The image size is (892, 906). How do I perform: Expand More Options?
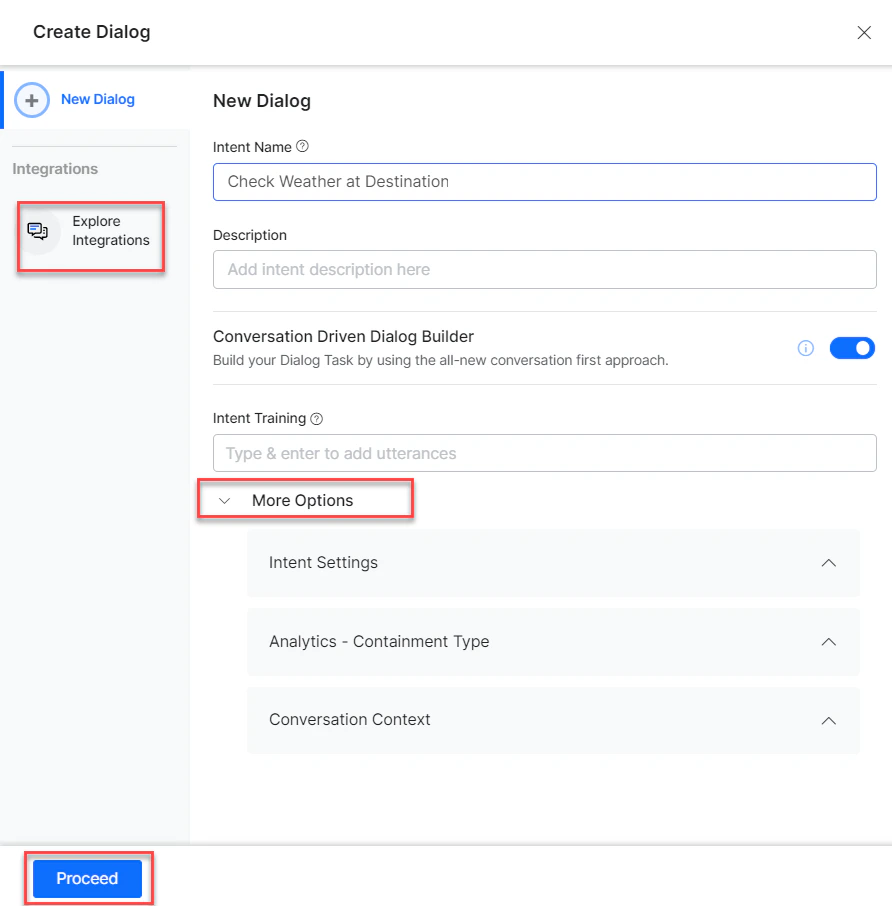(304, 499)
